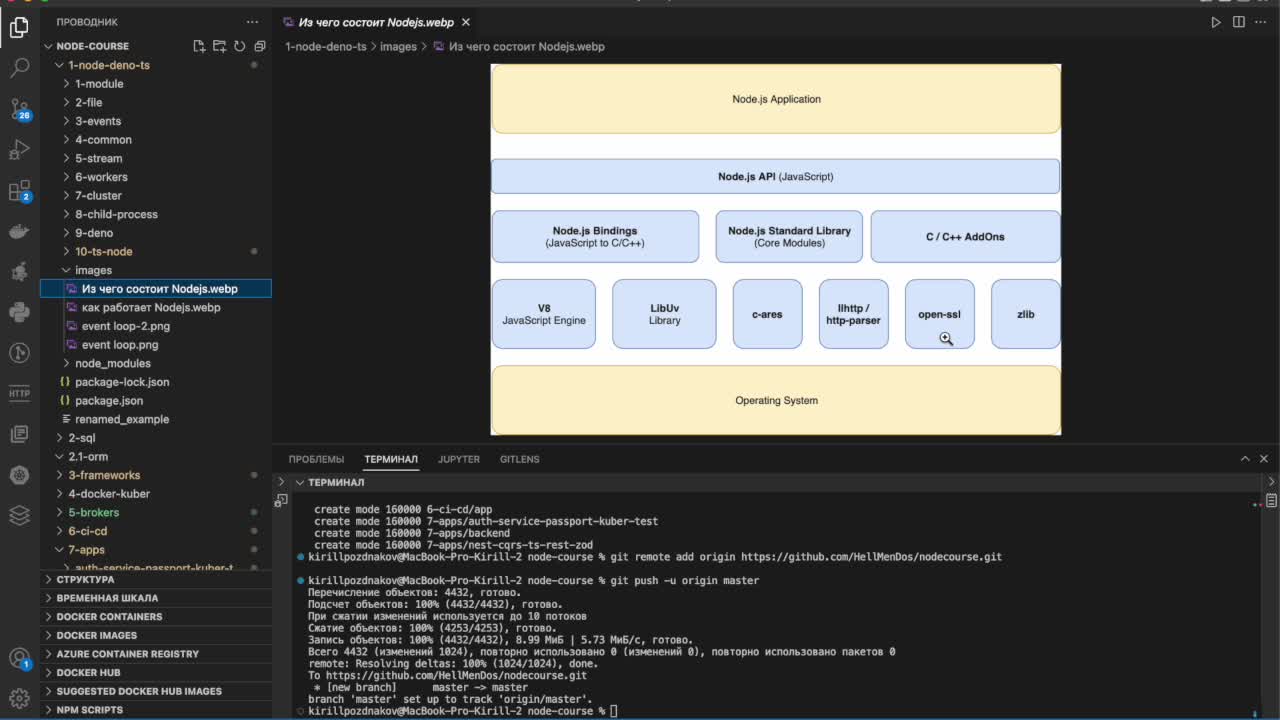
Task: Expand the NPM SCRIPTS section
Action: pyautogui.click(x=156, y=709)
